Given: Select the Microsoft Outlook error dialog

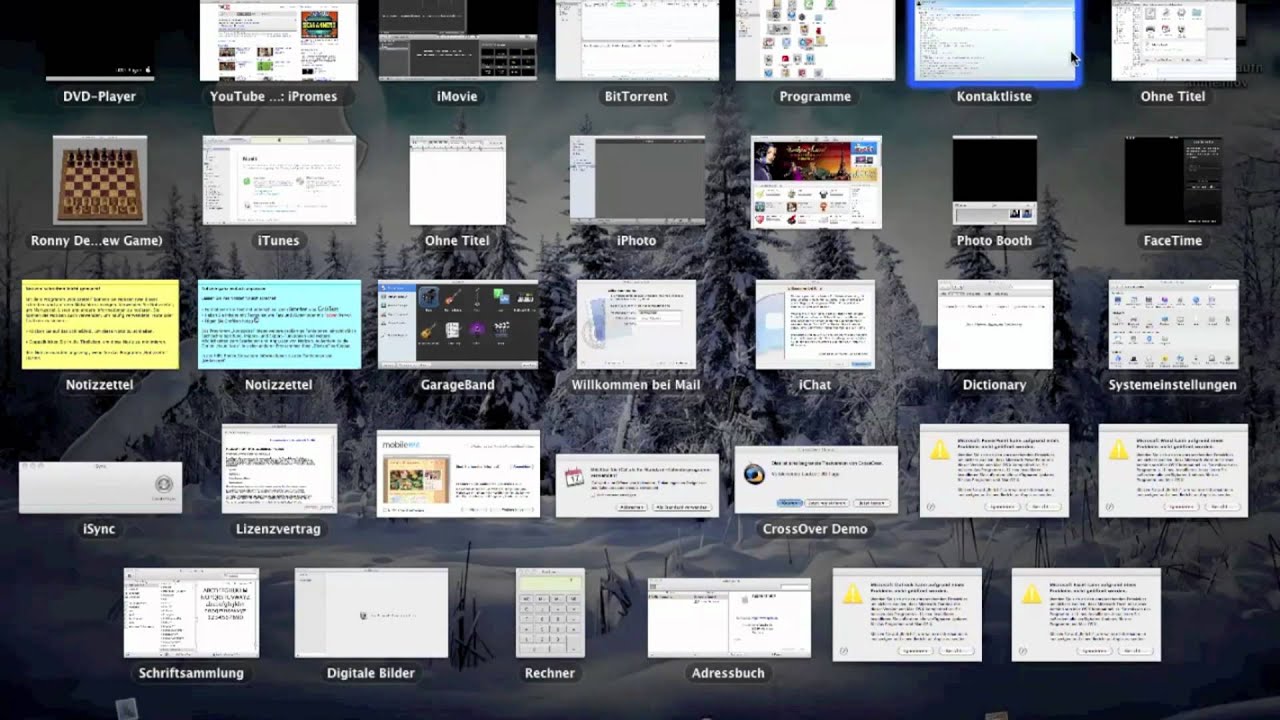Looking at the screenshot, I should tap(907, 614).
